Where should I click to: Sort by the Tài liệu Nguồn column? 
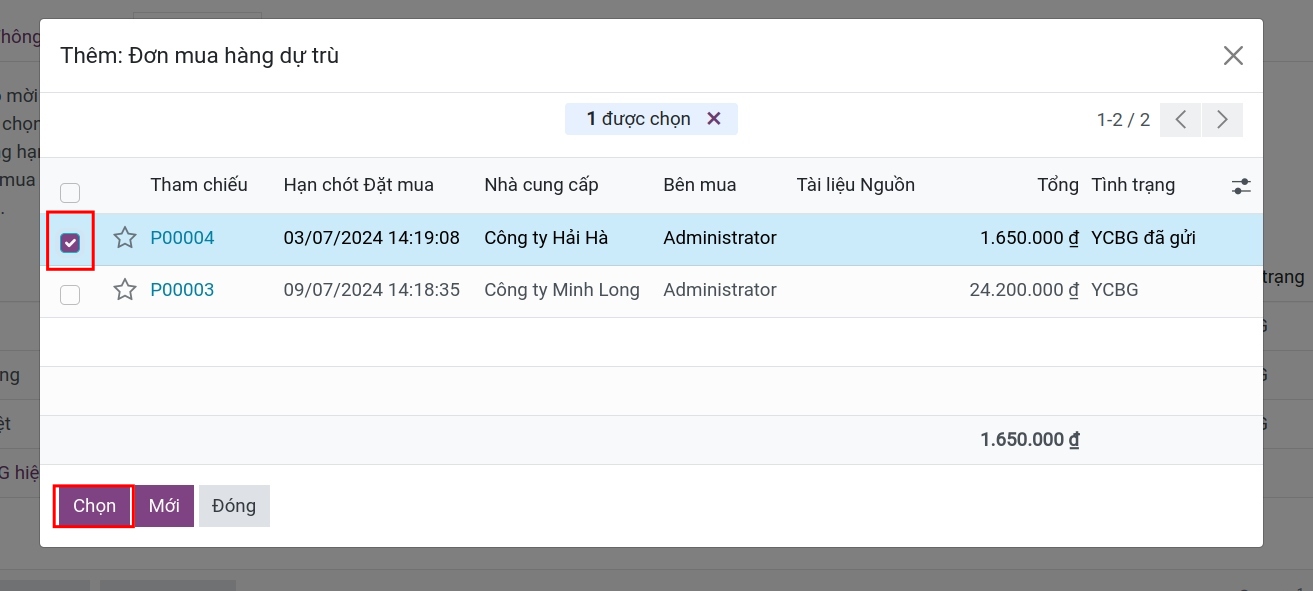pyautogui.click(x=856, y=185)
